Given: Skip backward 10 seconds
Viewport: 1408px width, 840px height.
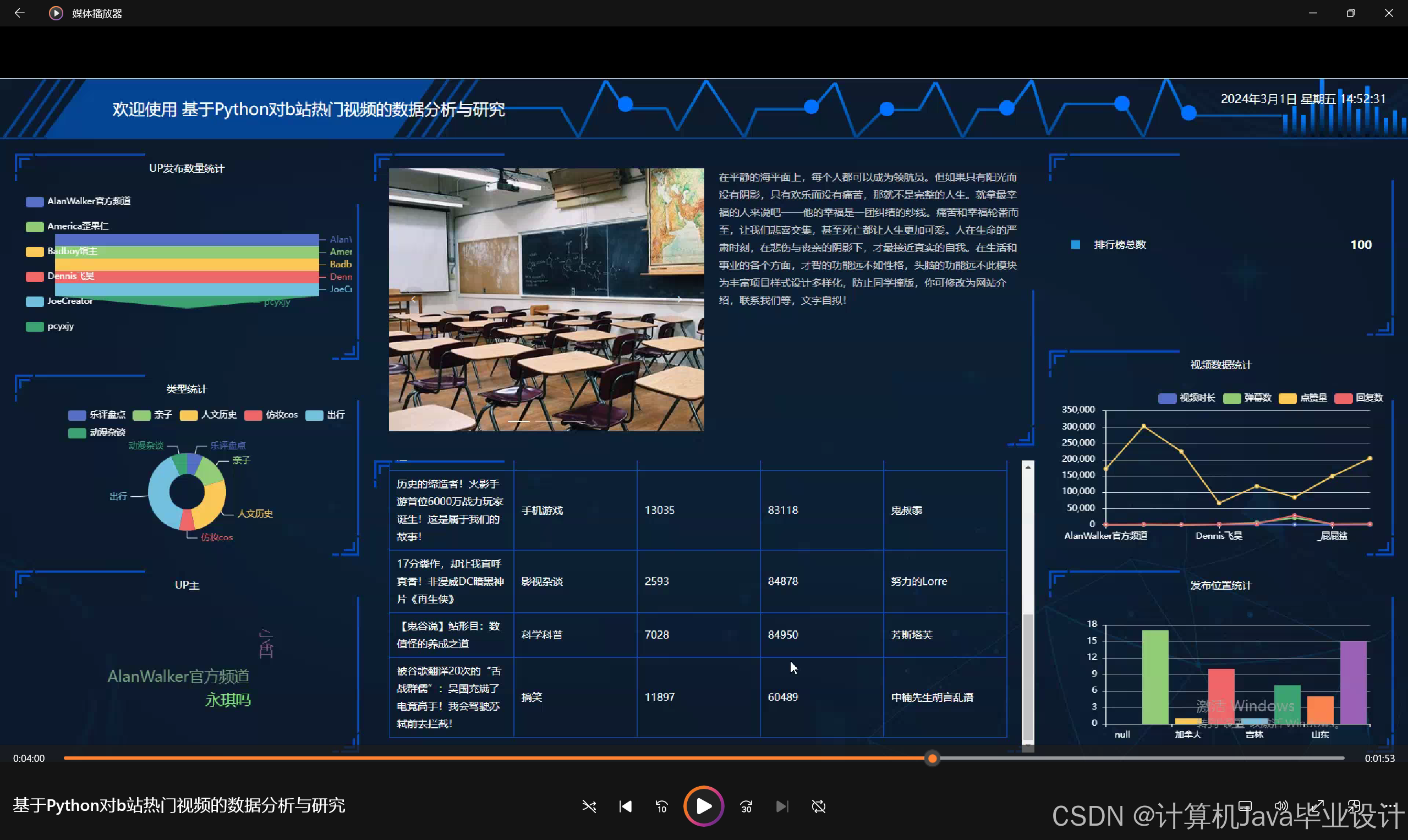Looking at the screenshot, I should [x=661, y=806].
